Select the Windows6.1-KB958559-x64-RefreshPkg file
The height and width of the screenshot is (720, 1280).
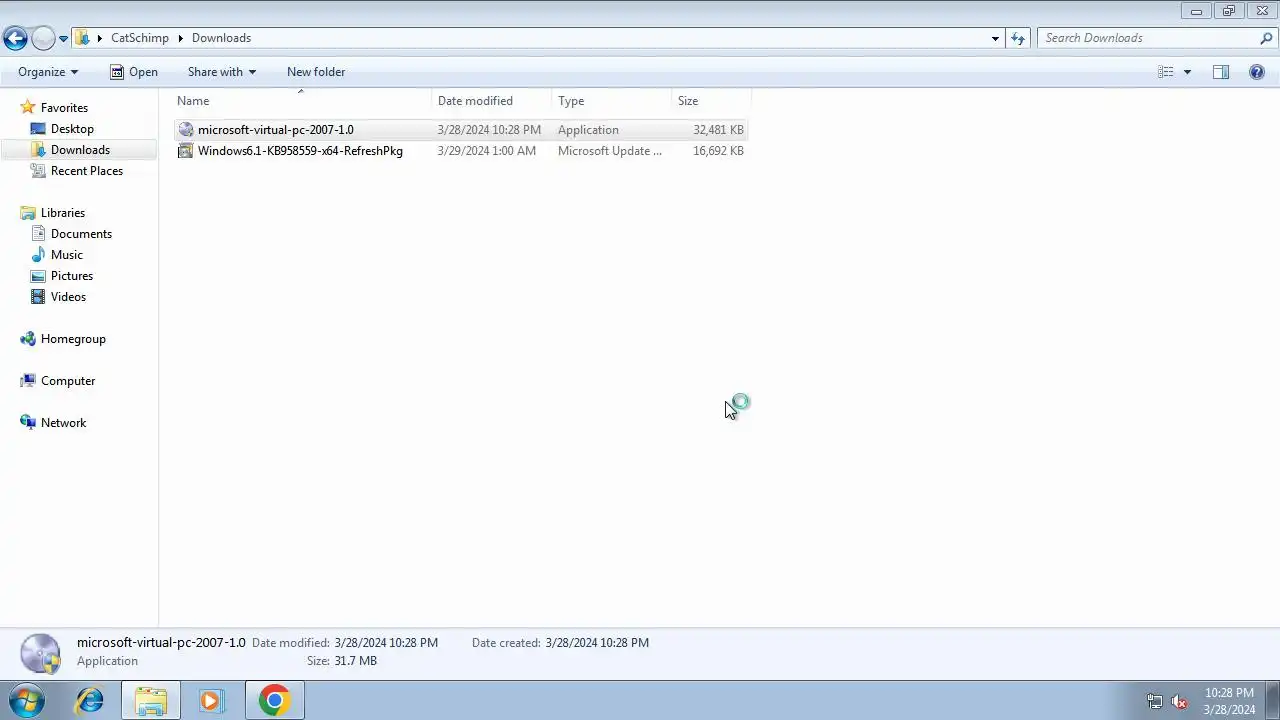tap(300, 151)
